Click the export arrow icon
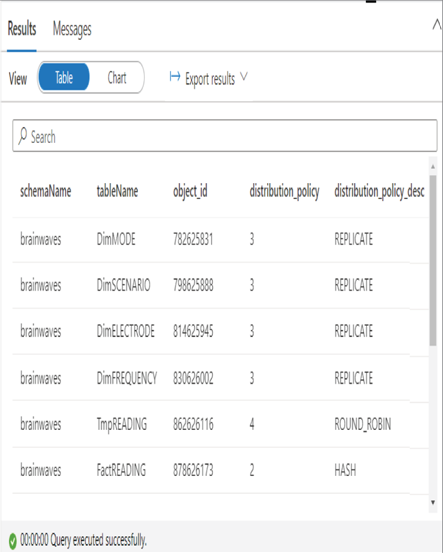 coord(175,77)
